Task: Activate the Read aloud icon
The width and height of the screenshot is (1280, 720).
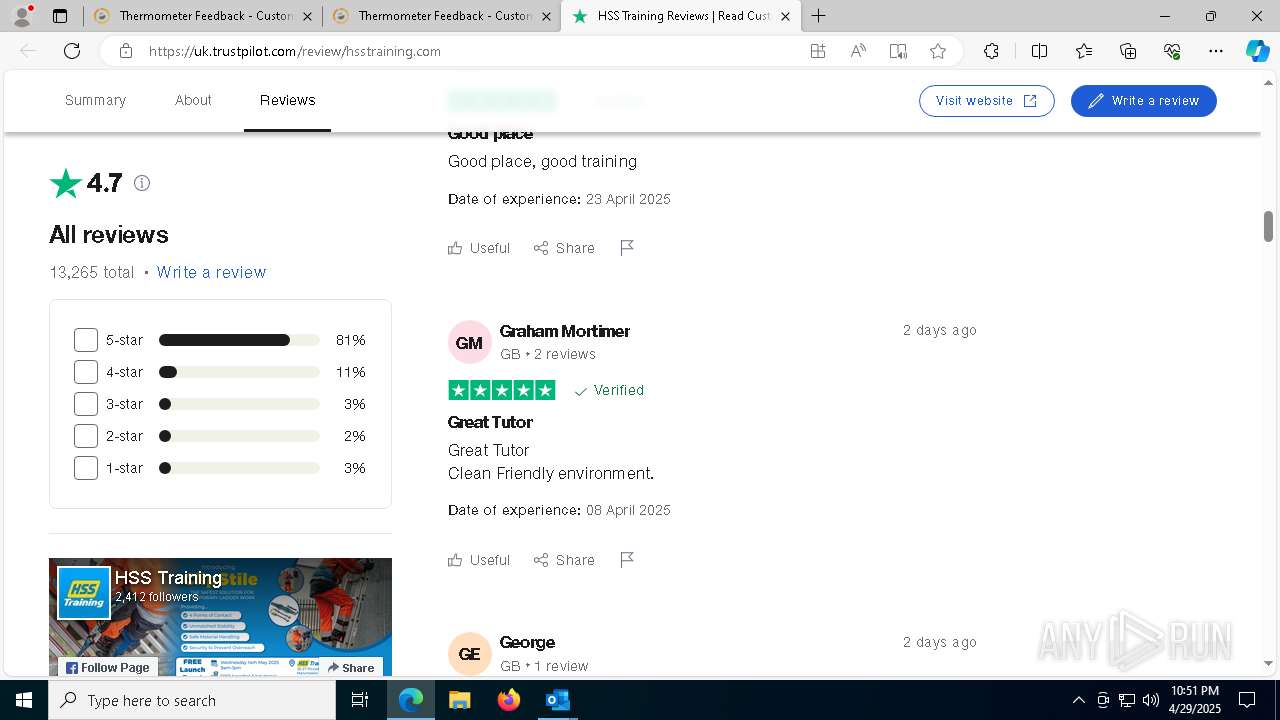Action: [x=858, y=51]
